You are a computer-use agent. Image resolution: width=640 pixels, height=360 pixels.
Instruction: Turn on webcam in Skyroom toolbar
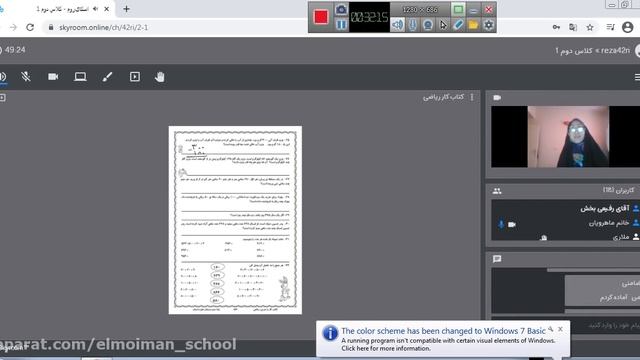tap(53, 77)
